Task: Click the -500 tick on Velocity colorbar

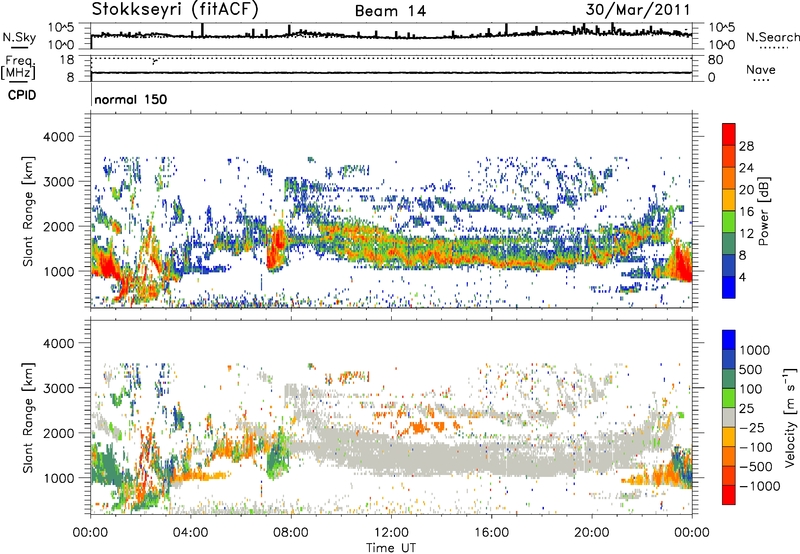Action: coord(756,466)
